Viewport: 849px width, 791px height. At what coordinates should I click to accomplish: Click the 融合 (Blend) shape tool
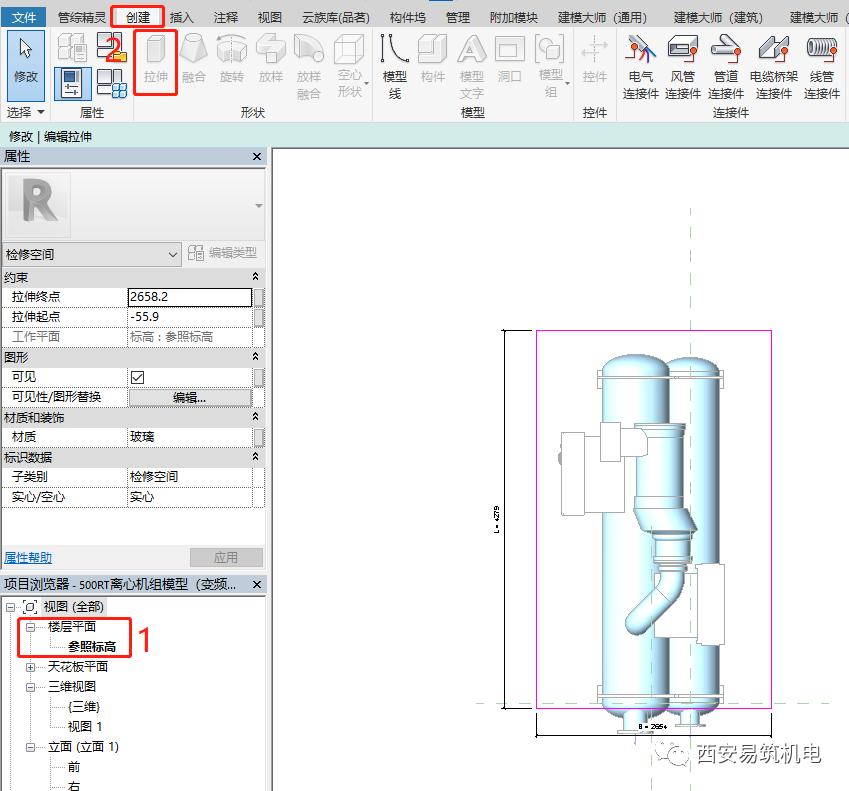point(193,60)
